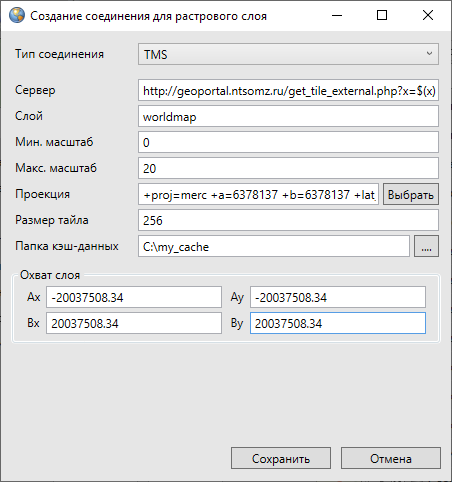Viewport: 452px width, 482px height.
Task: Click the Сервер label
Action: (35, 90)
